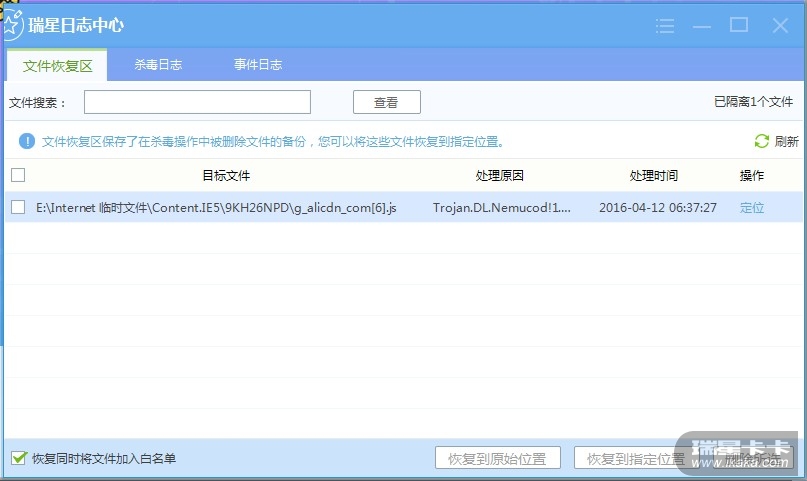The image size is (807, 481).
Task: Click the blue info exclamation icon
Action: coord(27,141)
